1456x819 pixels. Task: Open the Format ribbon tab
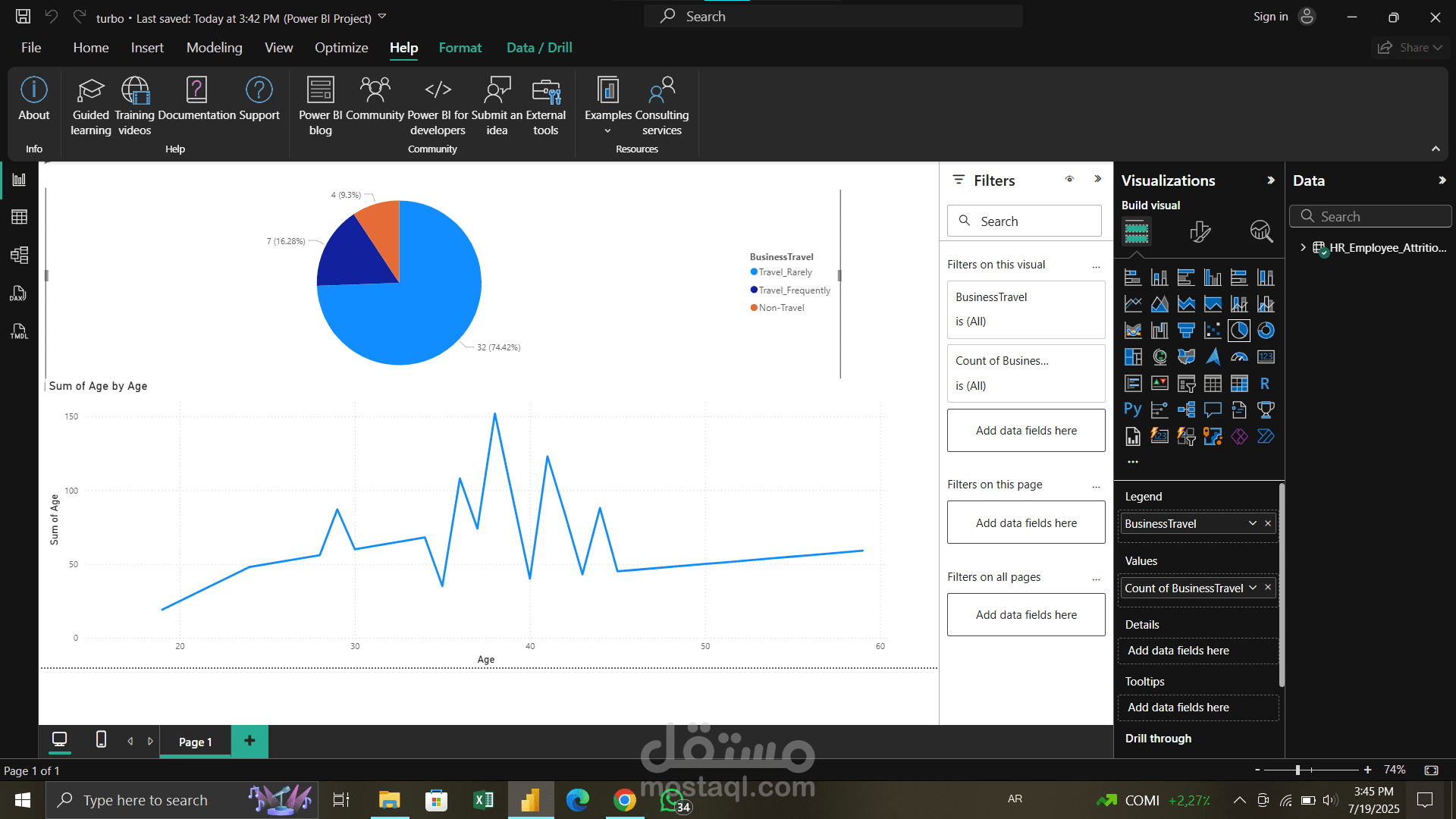click(x=460, y=48)
